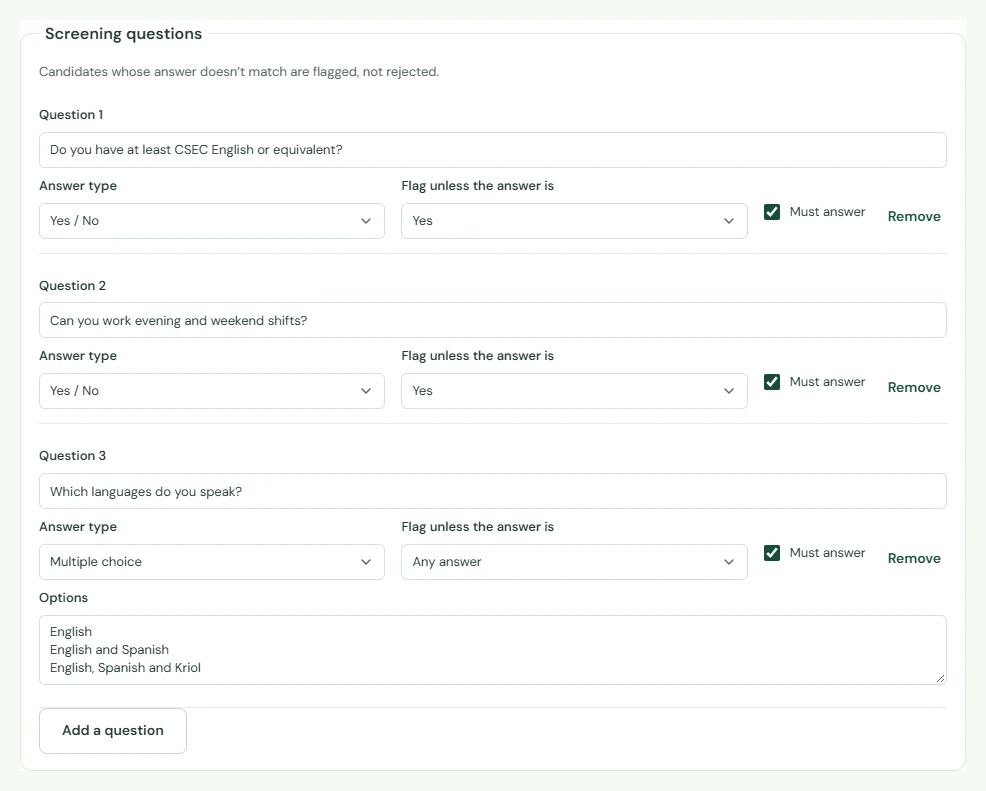Viewport: 986px width, 791px height.
Task: Remove Question 2
Action: [x=914, y=387]
